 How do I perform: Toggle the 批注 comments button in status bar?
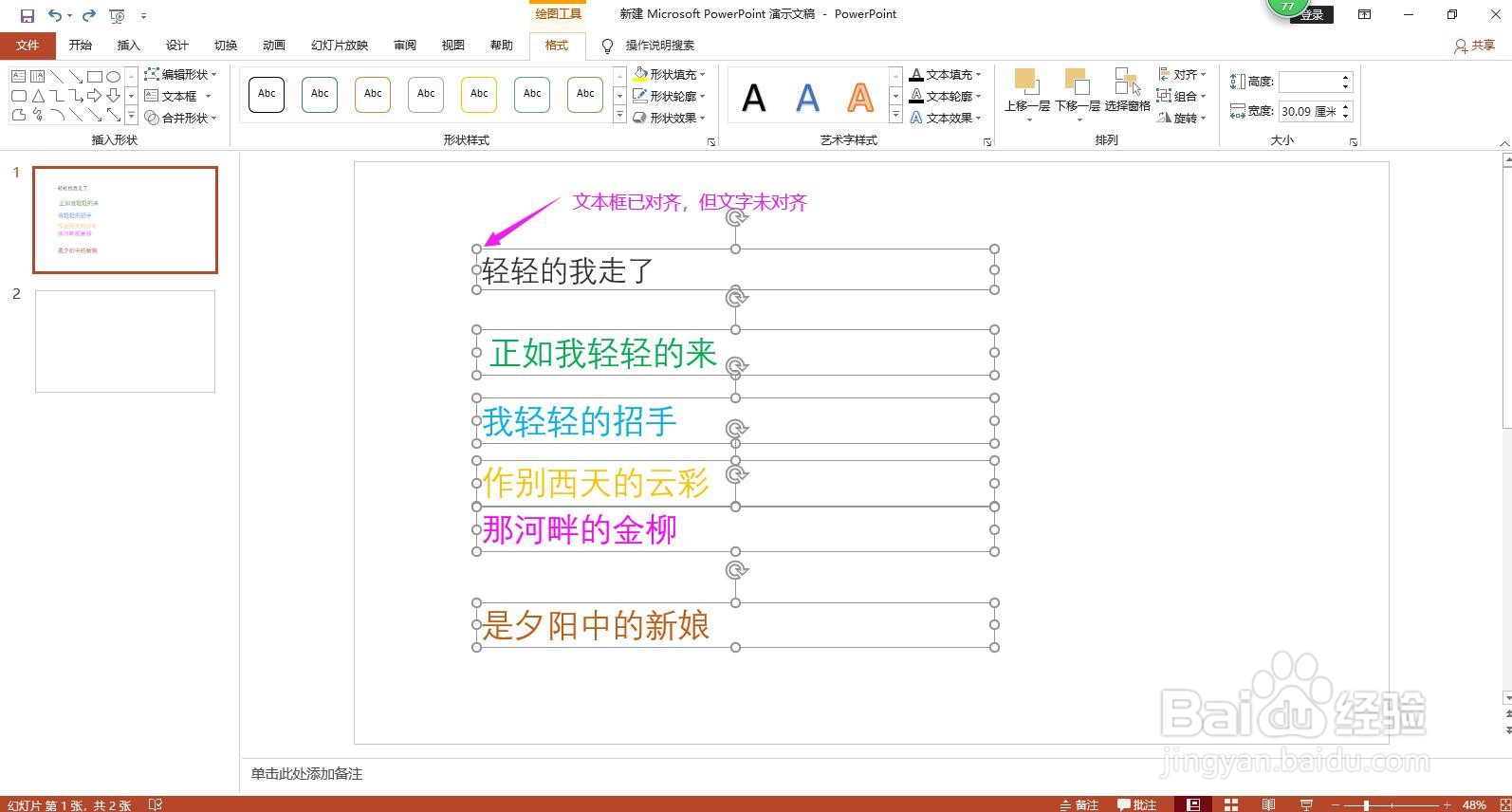[1137, 804]
